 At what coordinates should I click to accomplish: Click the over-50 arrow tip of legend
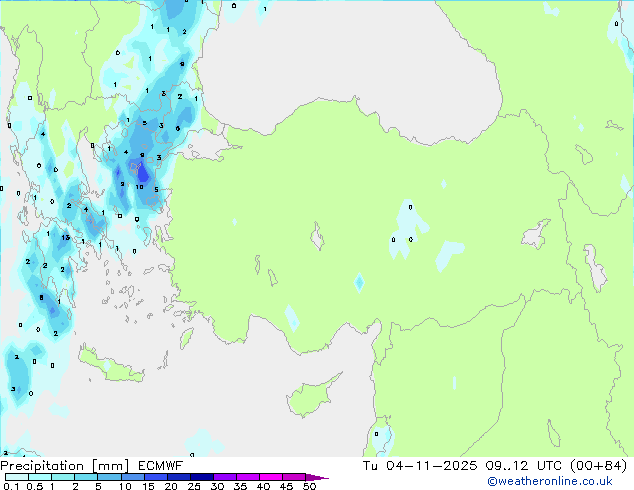tap(317, 477)
